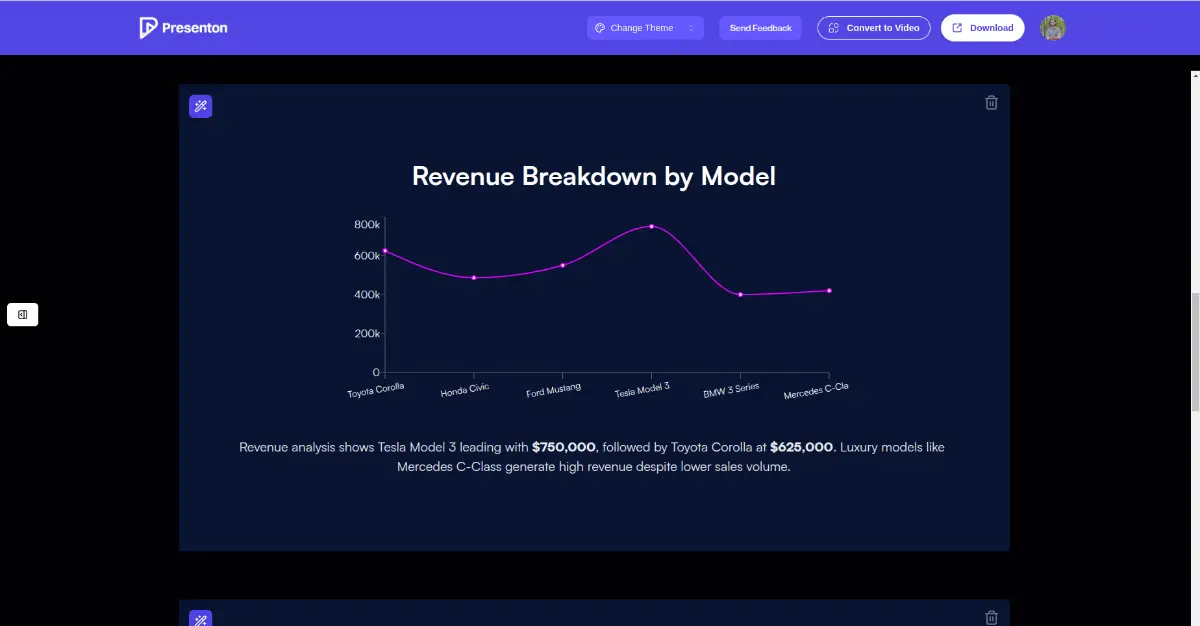The image size is (1200, 626).
Task: Click the Honda Civic data point
Action: 473,277
